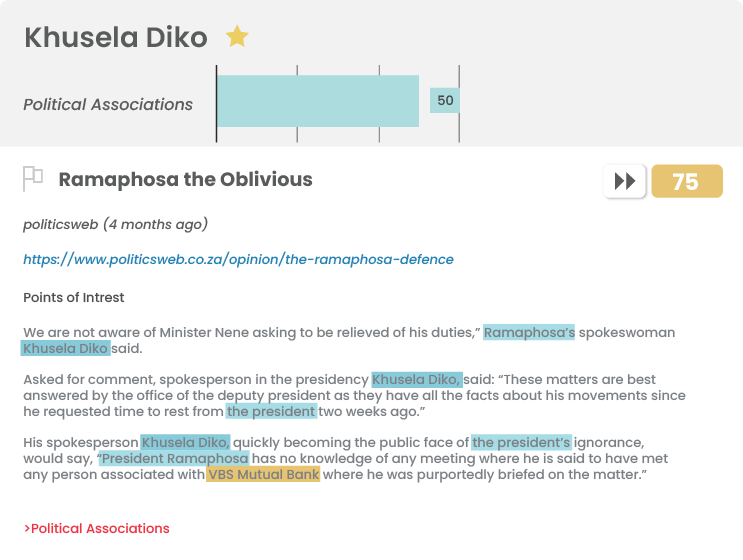This screenshot has height=560, width=743.
Task: Click the Khusela Diko name heading
Action: tap(116, 37)
